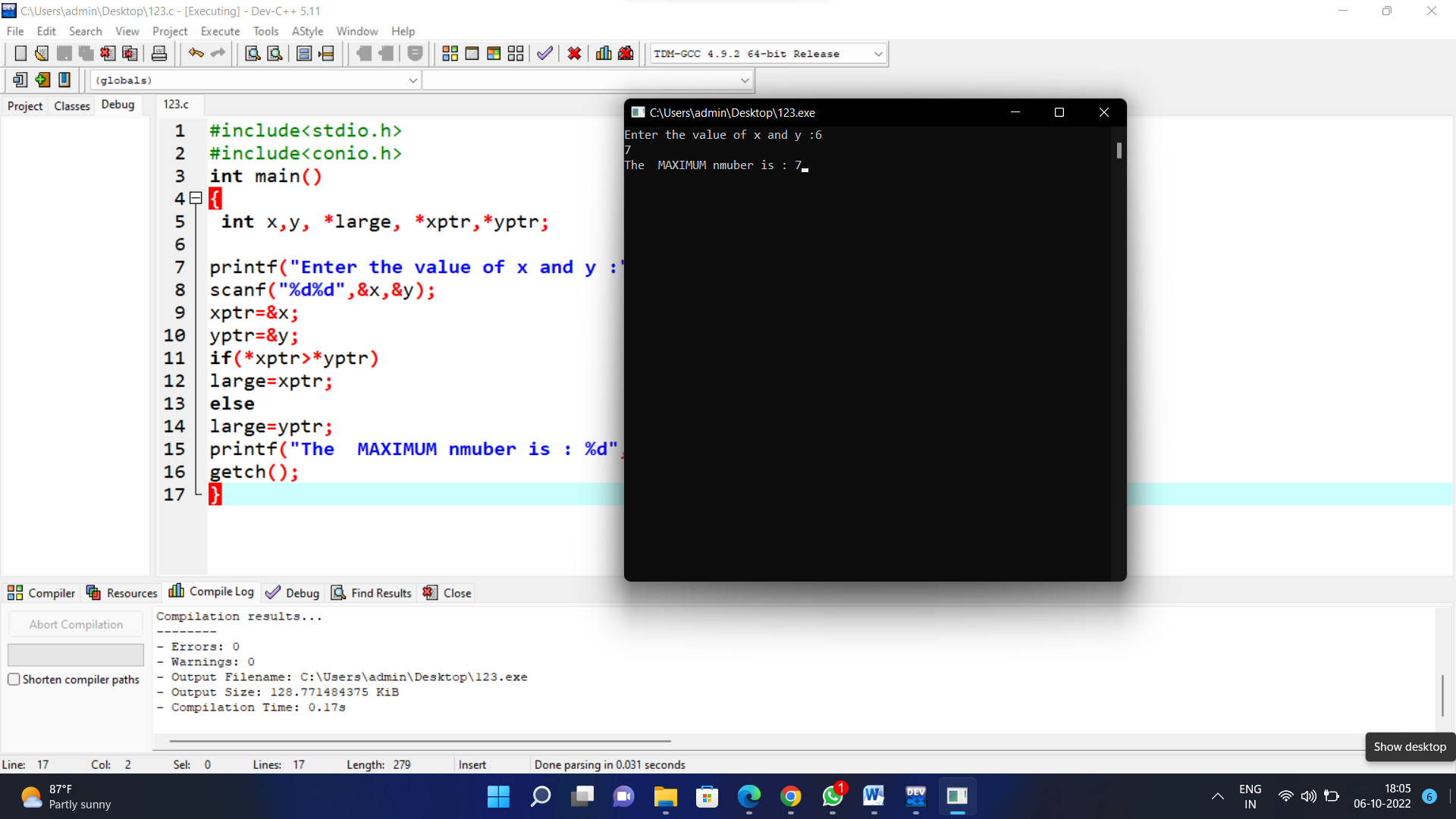Click the Debug checkmark toolbar icon

(544, 54)
